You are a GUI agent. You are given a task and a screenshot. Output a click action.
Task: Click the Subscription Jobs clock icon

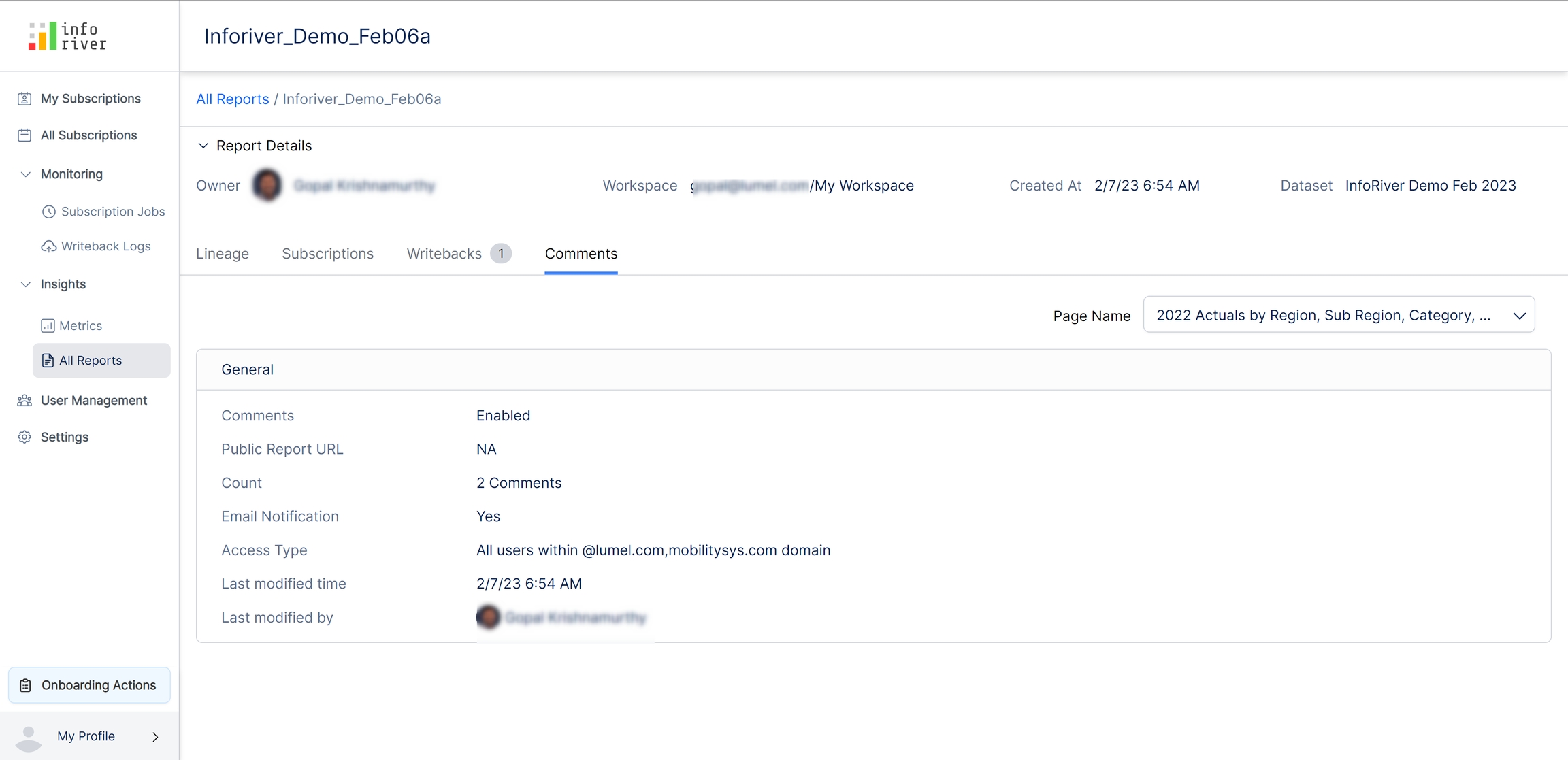tap(48, 212)
